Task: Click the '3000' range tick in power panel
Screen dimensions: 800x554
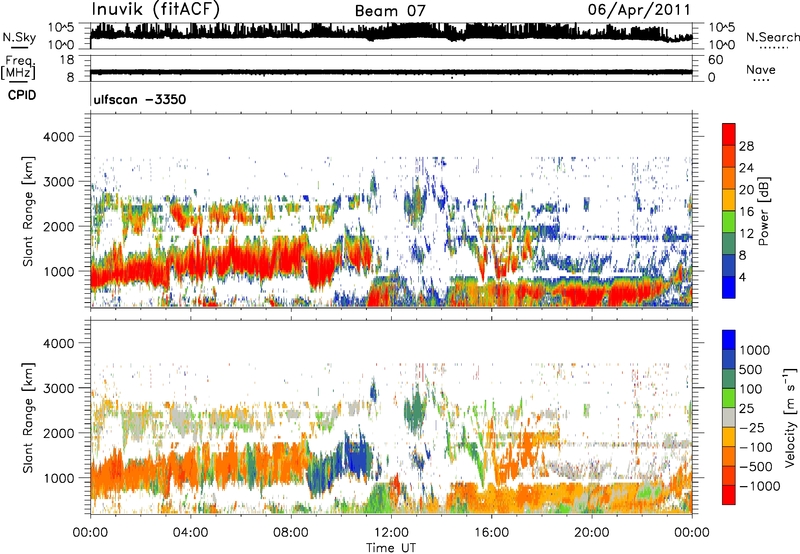Action: pos(61,182)
